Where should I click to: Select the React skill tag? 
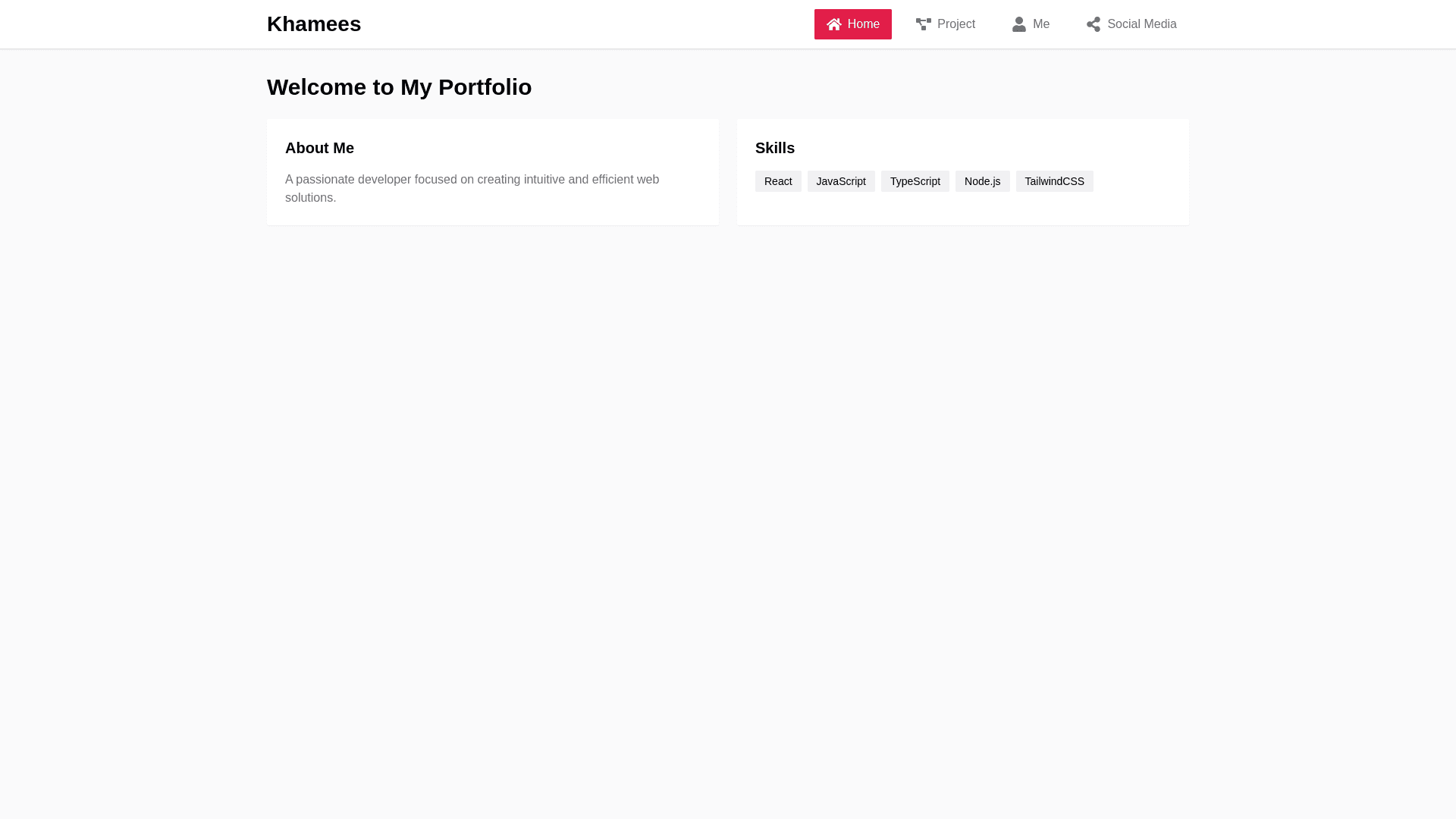click(778, 181)
